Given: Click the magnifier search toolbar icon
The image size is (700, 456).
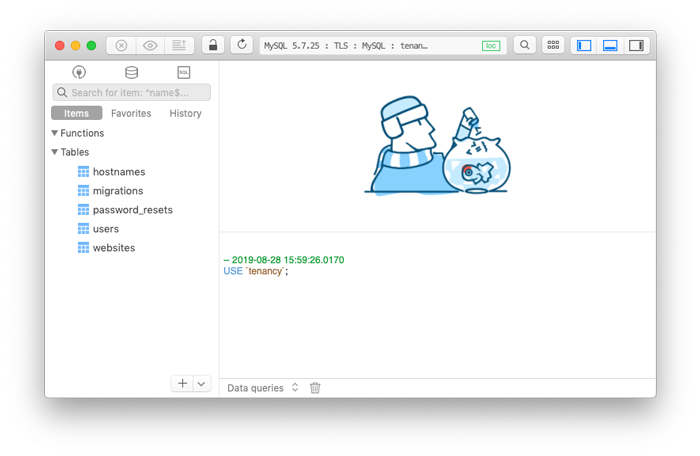Looking at the screenshot, I should [525, 45].
